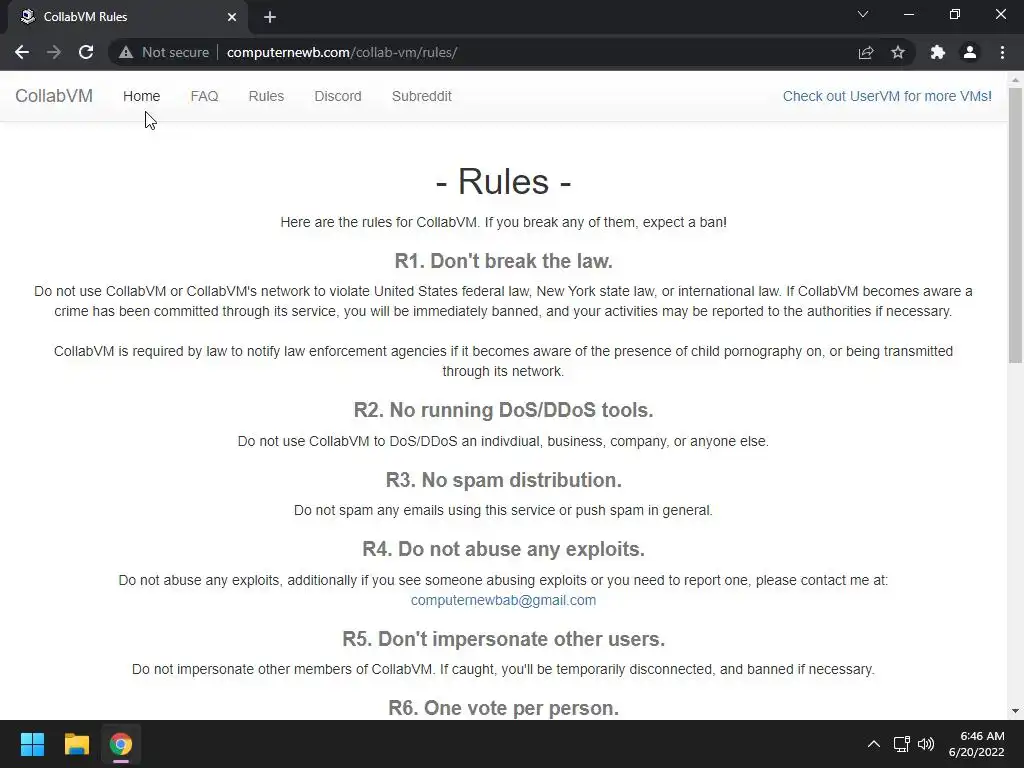Click the Chrome taskbar icon
The width and height of the screenshot is (1024, 768).
[x=121, y=744]
